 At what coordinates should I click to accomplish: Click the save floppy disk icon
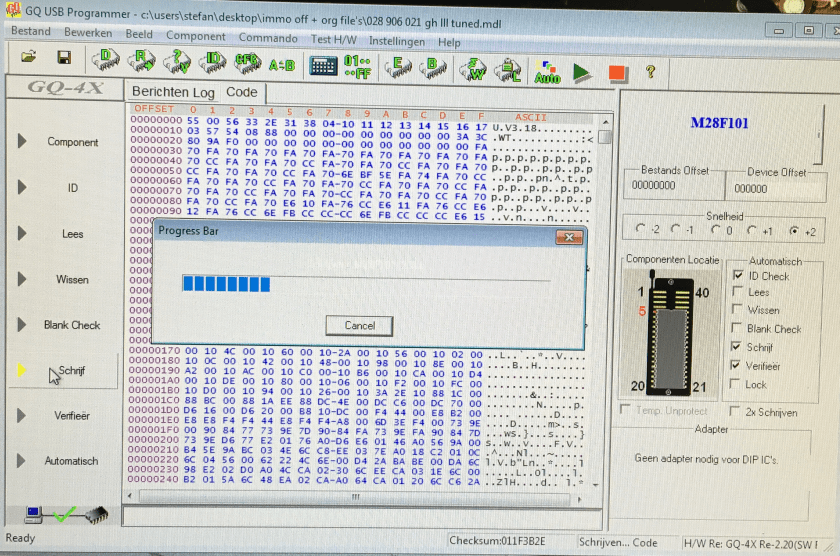[x=63, y=58]
